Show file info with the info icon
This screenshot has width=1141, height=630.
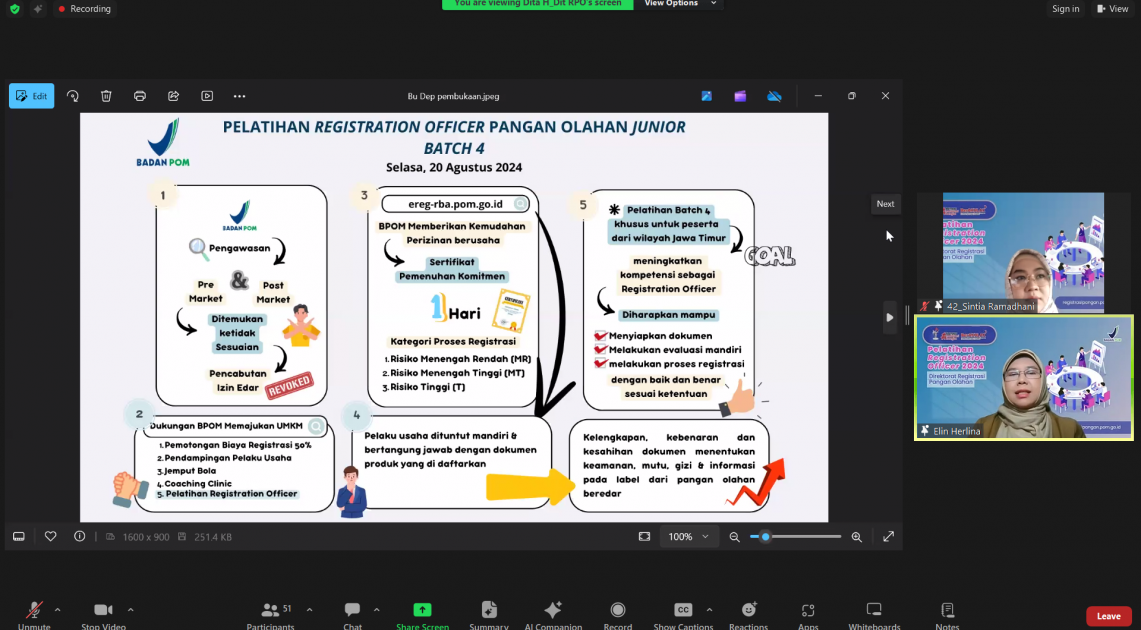coord(79,537)
